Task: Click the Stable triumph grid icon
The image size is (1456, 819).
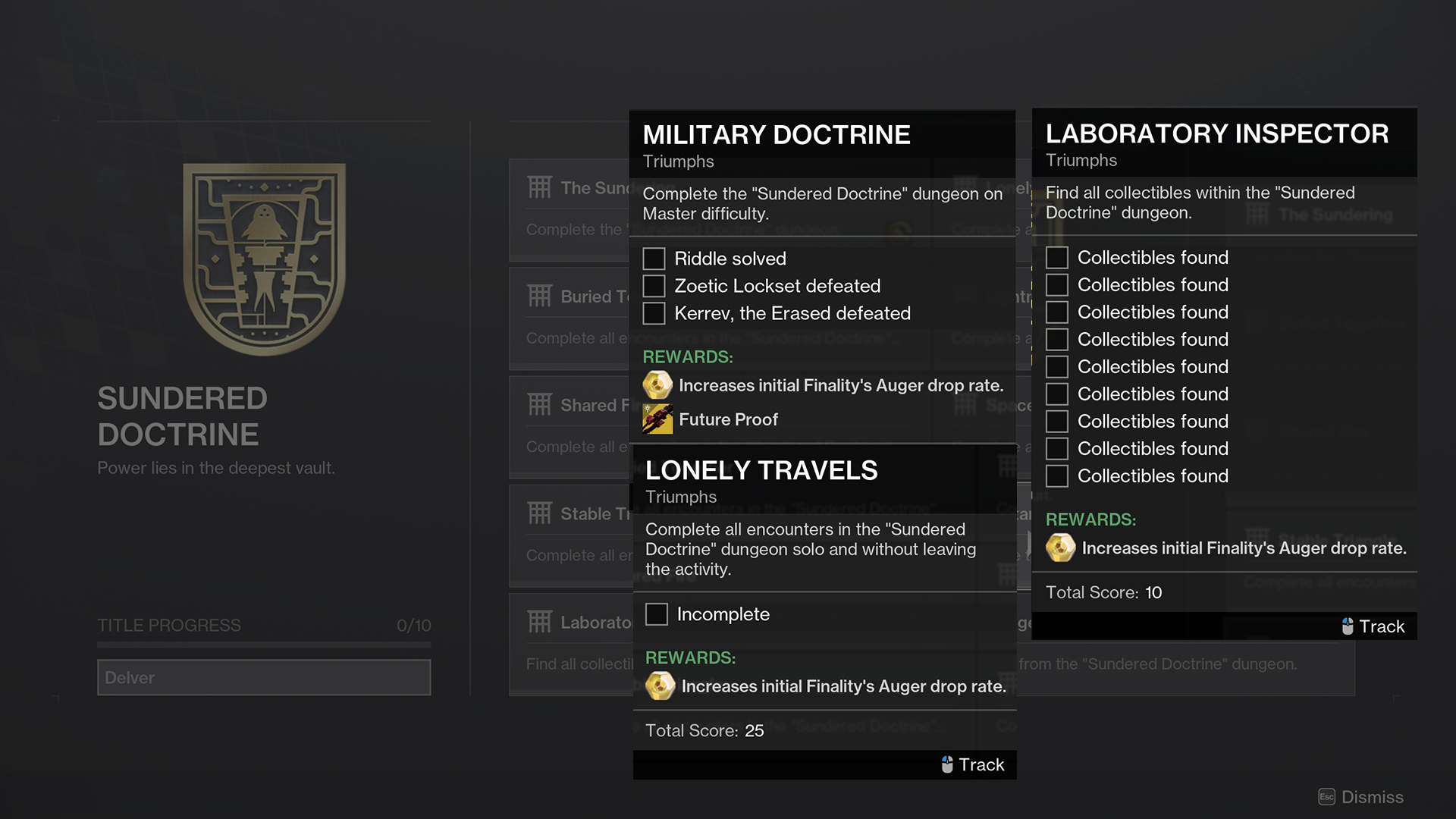Action: (x=539, y=513)
